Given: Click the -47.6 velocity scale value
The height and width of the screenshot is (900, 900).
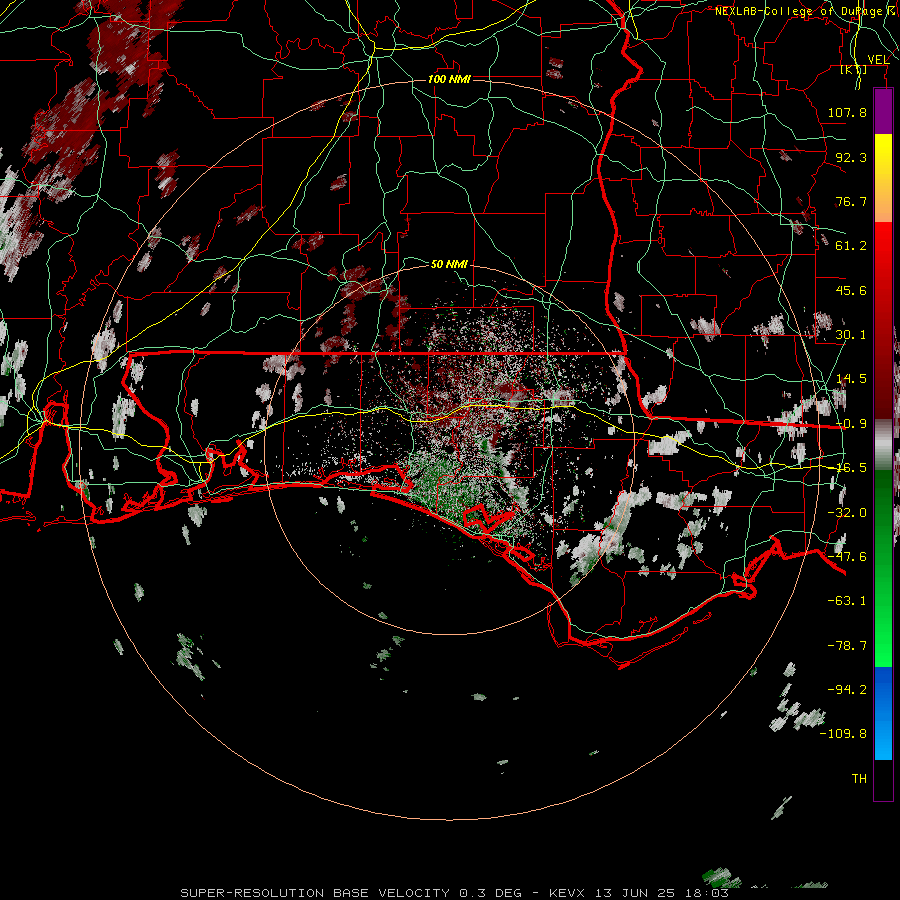Looking at the screenshot, I should click(x=847, y=557).
